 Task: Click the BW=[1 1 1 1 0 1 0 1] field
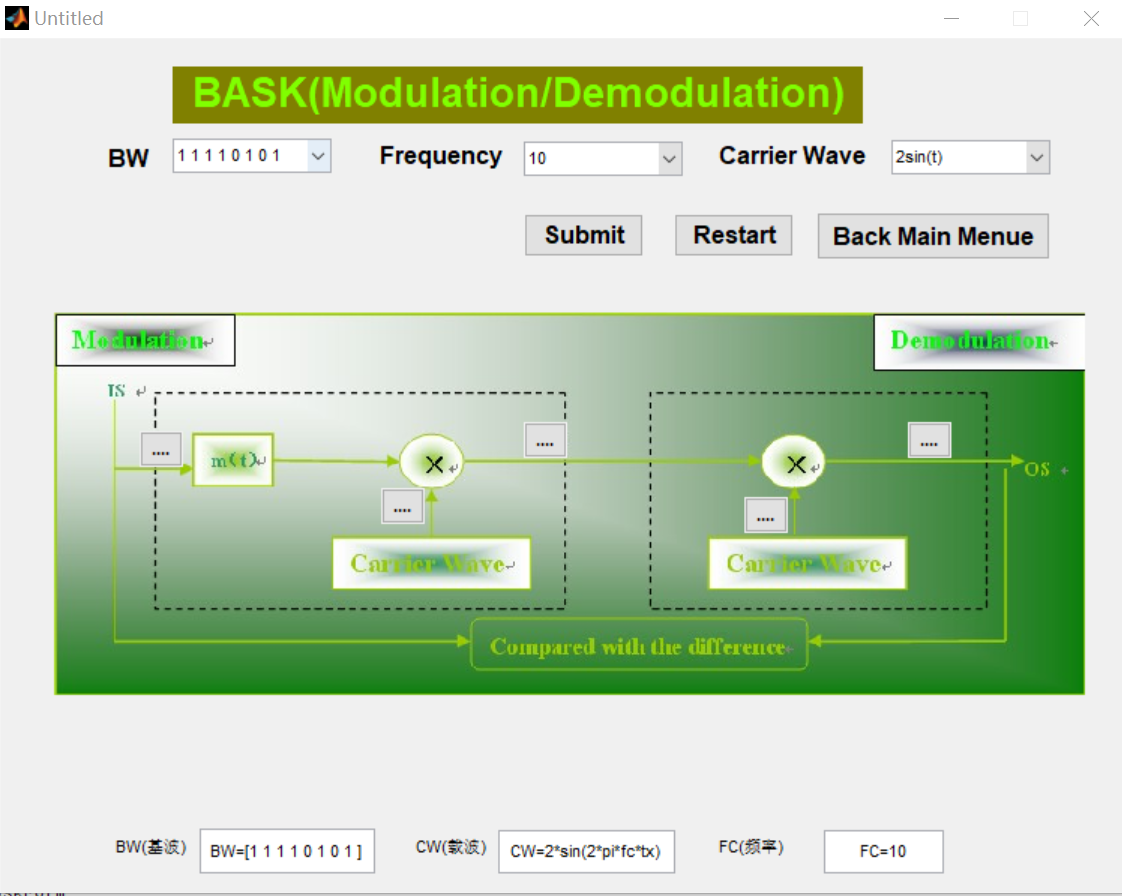click(x=287, y=851)
